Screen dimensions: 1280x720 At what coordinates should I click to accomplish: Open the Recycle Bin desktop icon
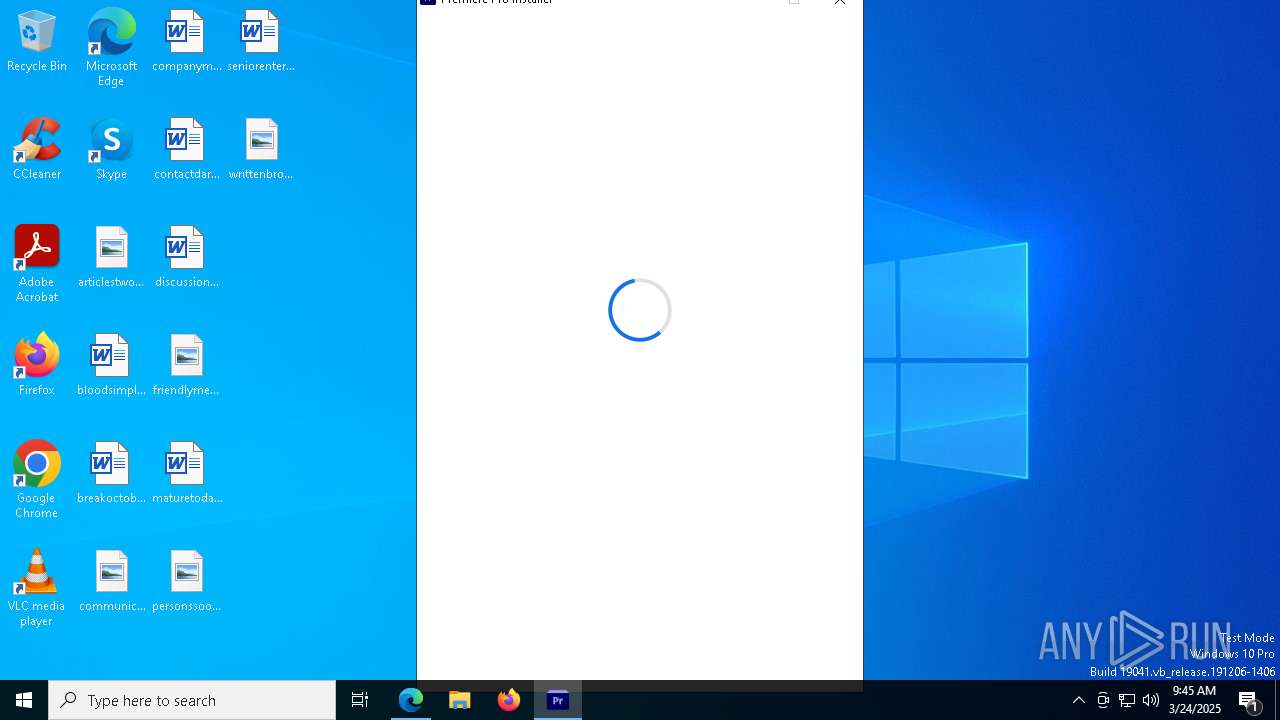coord(37,41)
